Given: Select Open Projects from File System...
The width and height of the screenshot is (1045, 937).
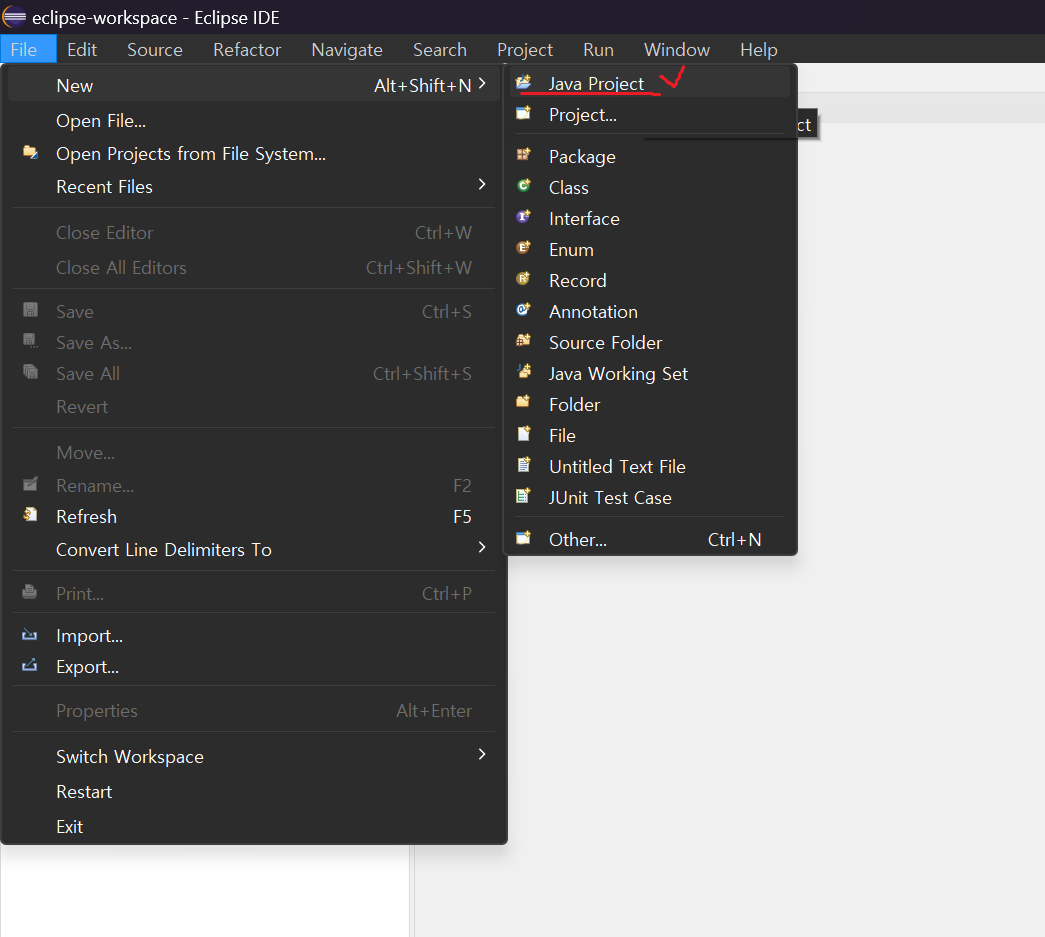Looking at the screenshot, I should (191, 154).
